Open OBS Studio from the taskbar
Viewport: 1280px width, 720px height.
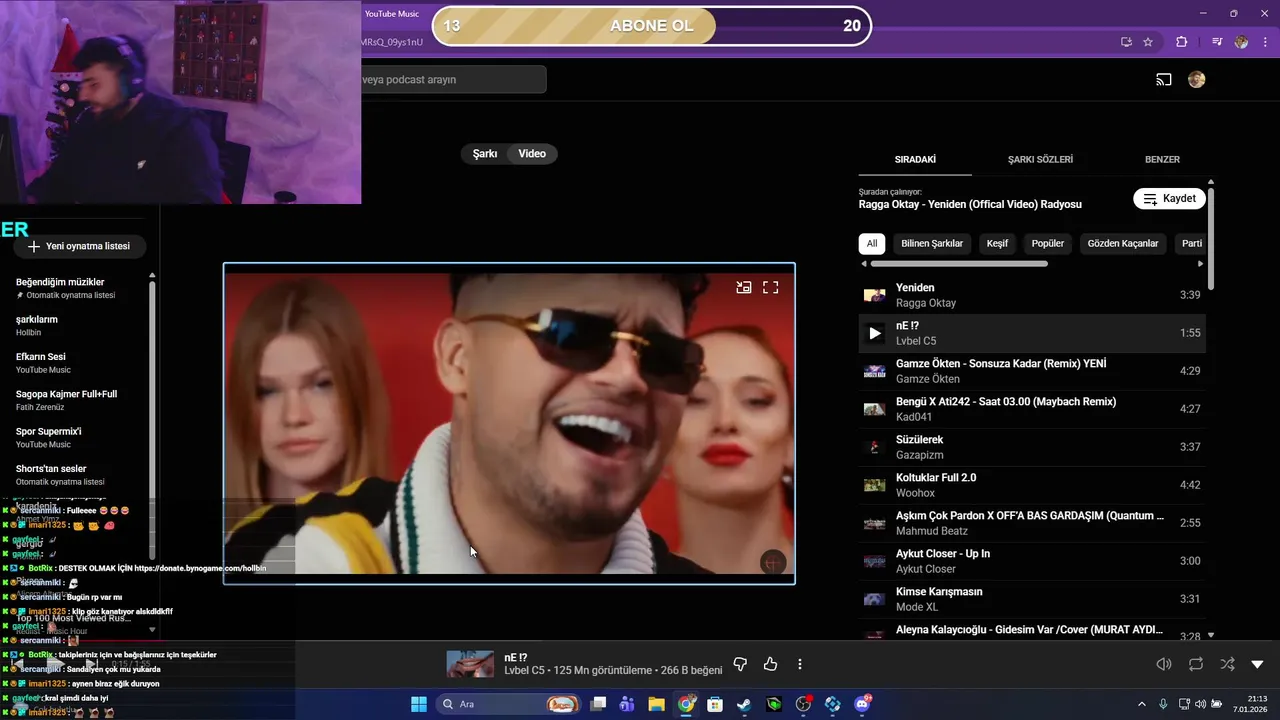pyautogui.click(x=803, y=704)
